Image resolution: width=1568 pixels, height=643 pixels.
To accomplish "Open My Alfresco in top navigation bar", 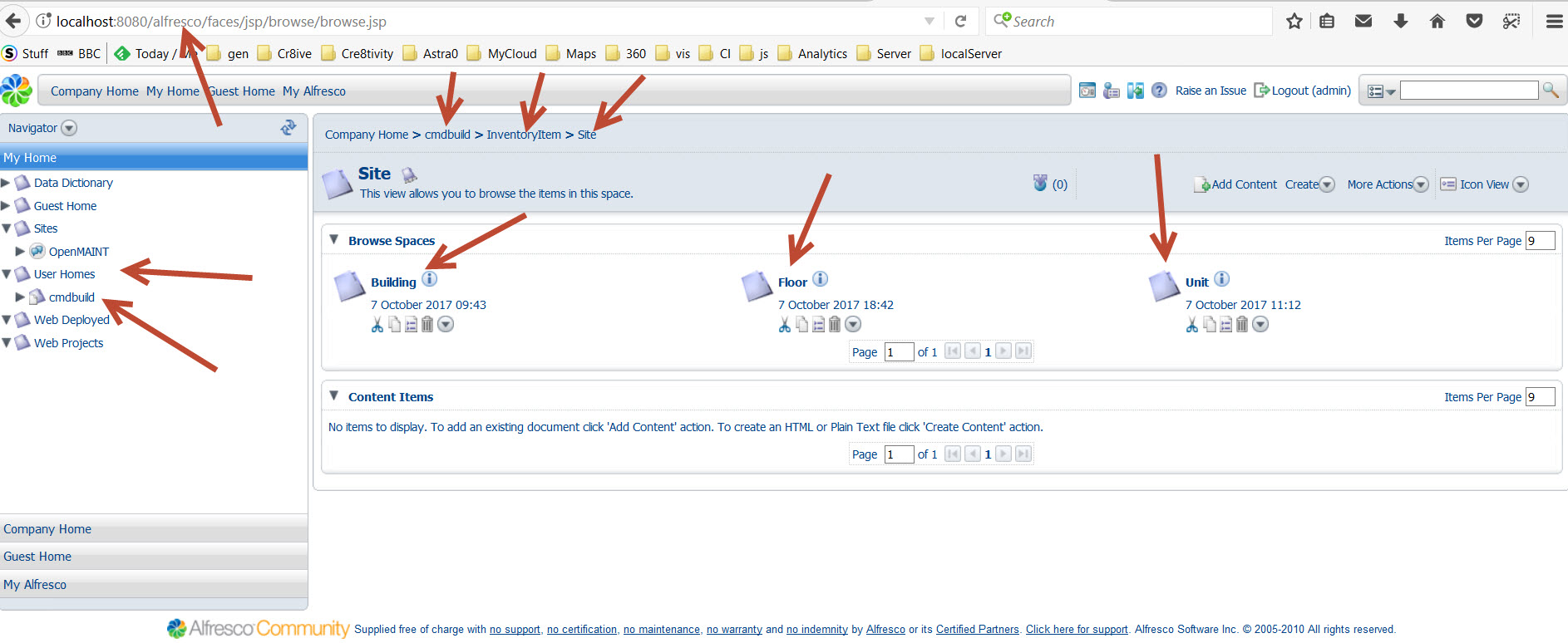I will [313, 91].
